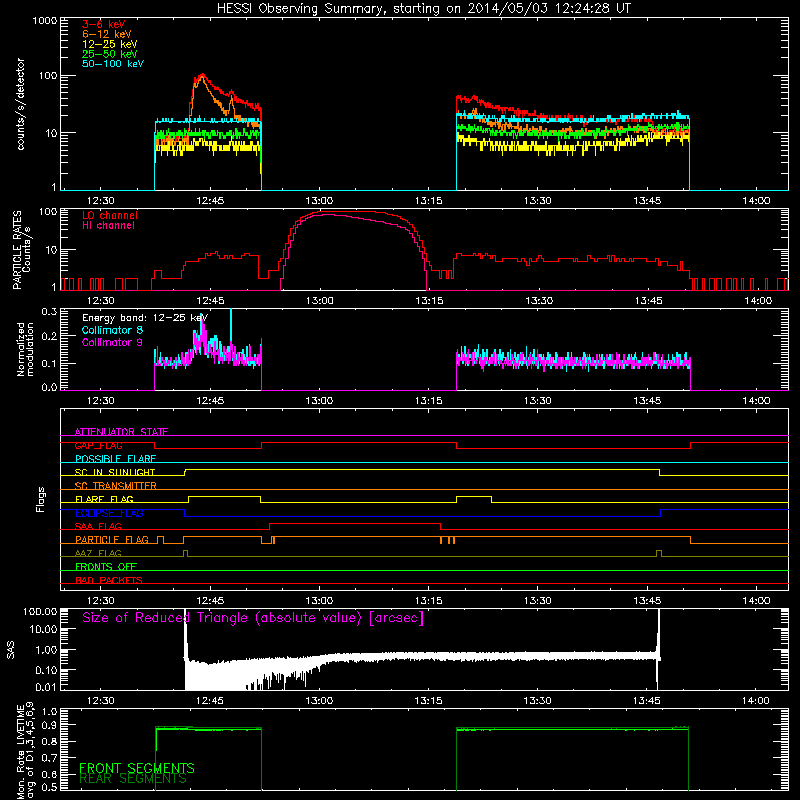The image size is (800, 800).
Task: Click the SC_IN_SUNLIGHT flag label
Action: [115, 472]
